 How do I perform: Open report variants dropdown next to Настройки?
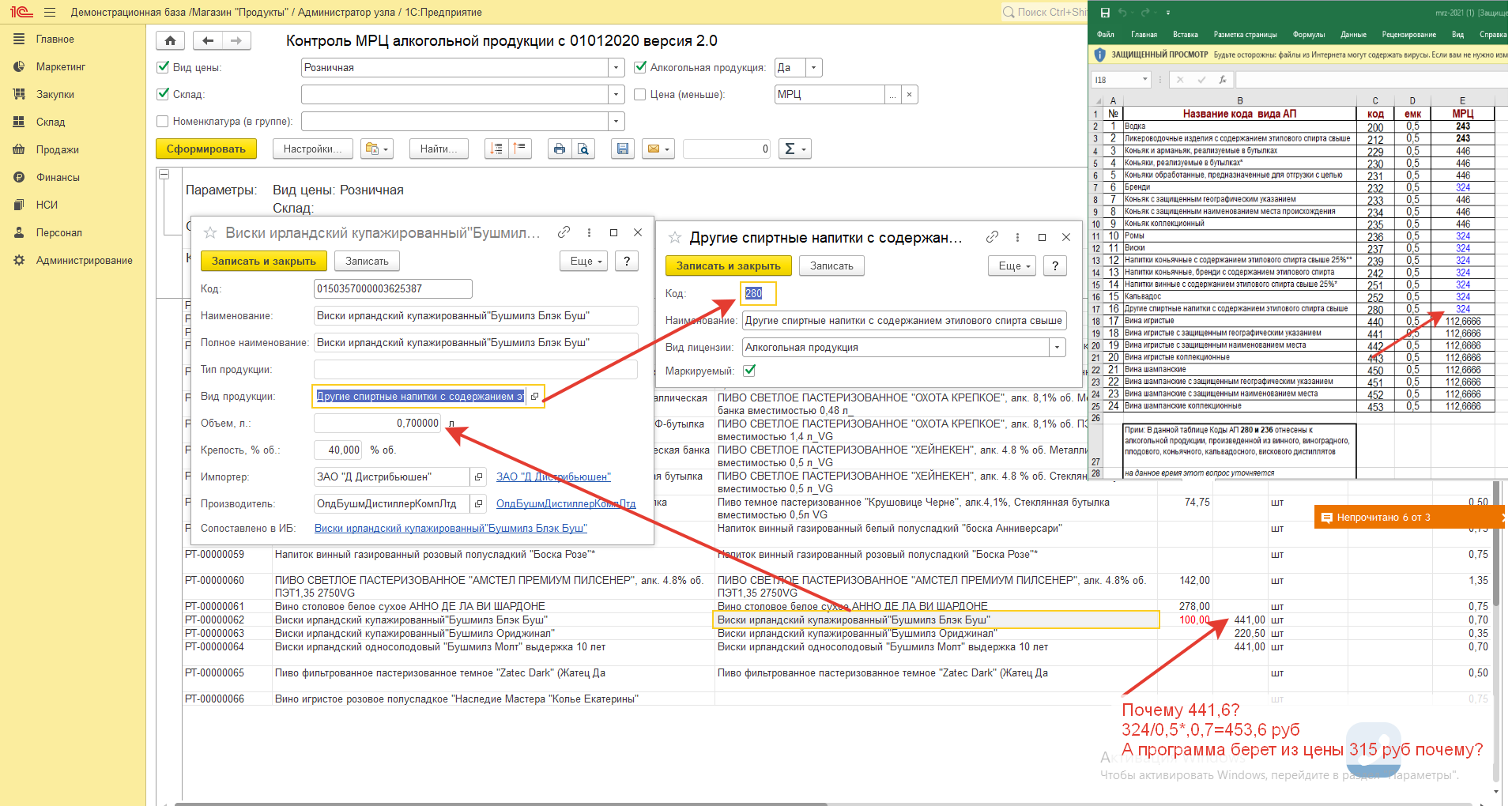click(377, 149)
